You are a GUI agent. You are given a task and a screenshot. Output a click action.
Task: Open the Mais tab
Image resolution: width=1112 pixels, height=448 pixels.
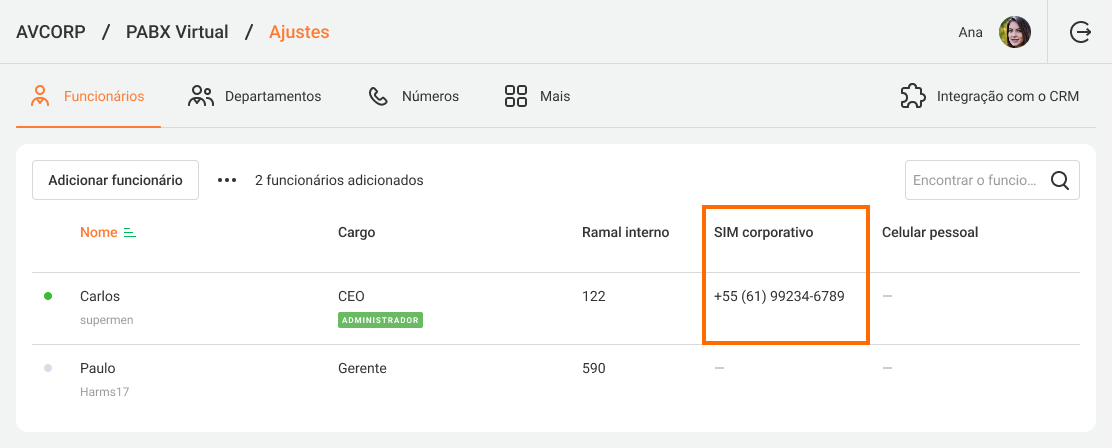click(x=537, y=96)
